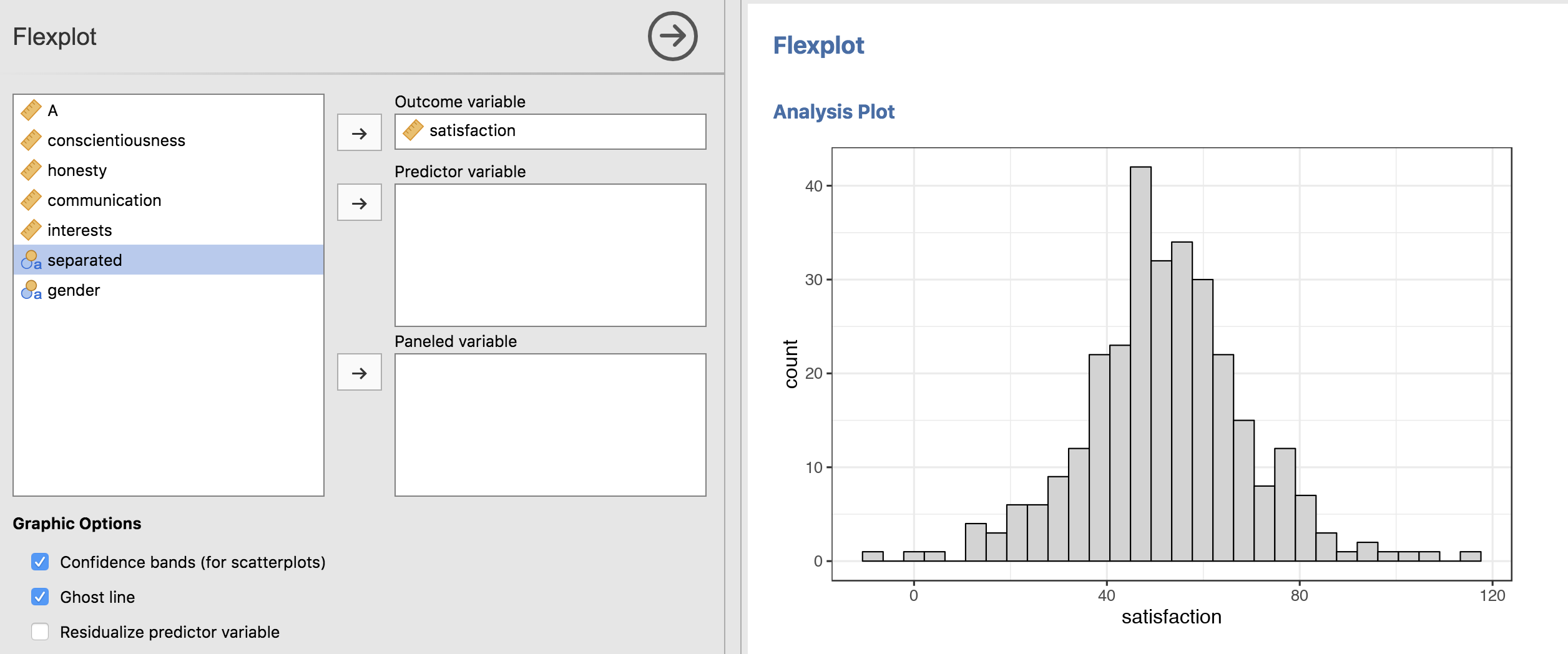Click the Analysis Plot heading
Screen dimensions: 1568x654
pyautogui.click(x=833, y=112)
